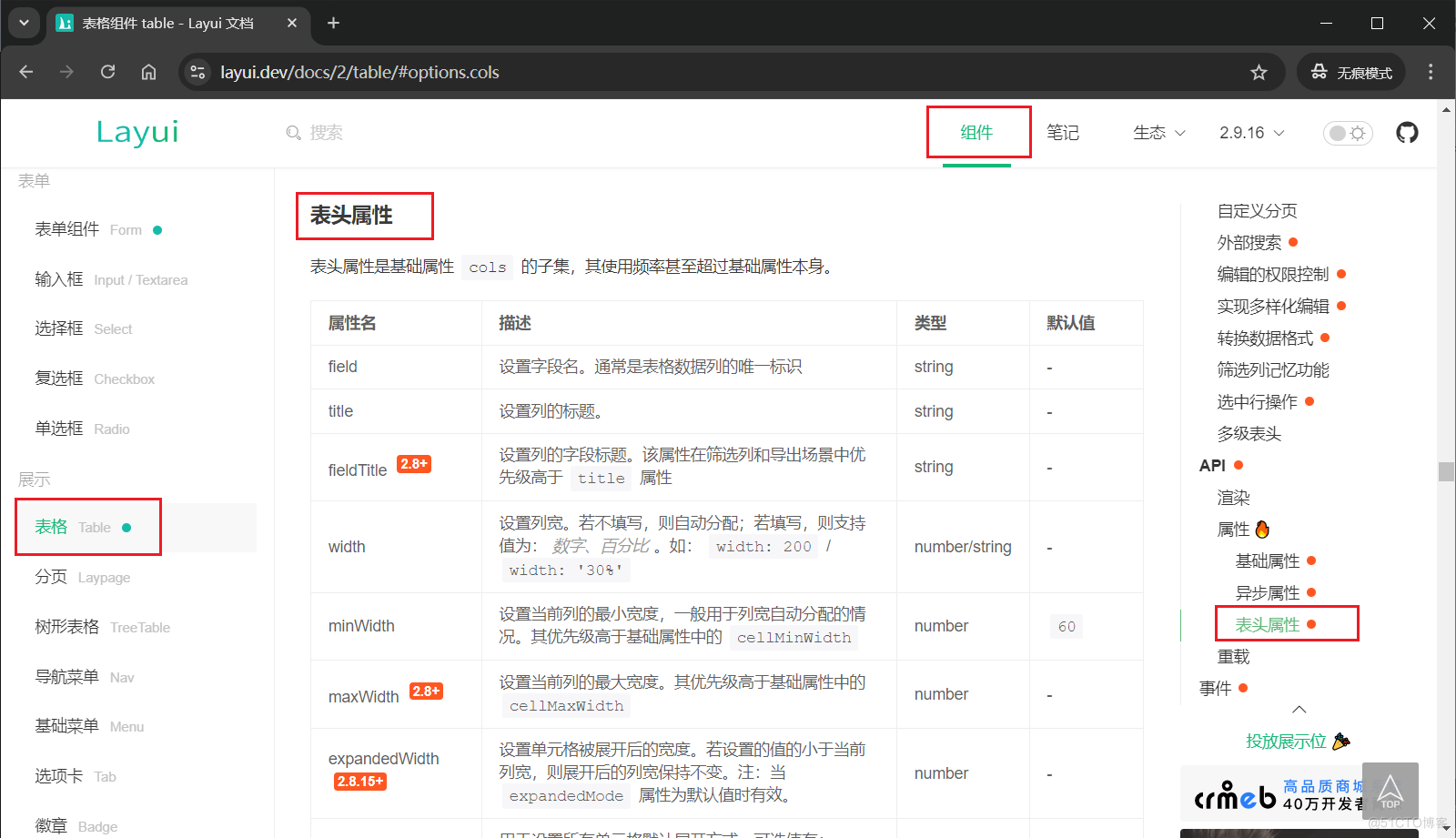Screen dimensions: 1456x838
Task: Open site information icon in address bar
Action: point(197,72)
